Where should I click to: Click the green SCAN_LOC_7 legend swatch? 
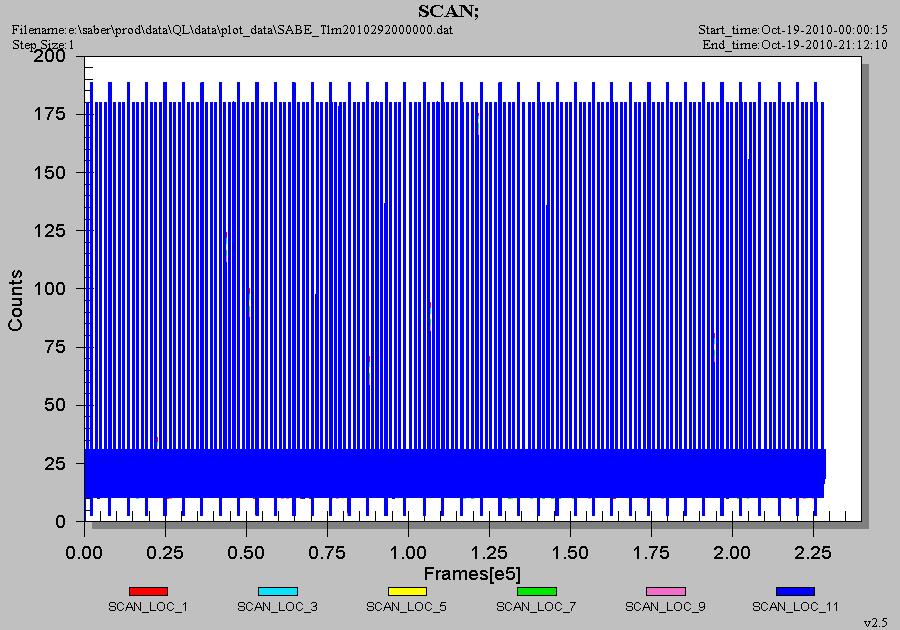537,591
